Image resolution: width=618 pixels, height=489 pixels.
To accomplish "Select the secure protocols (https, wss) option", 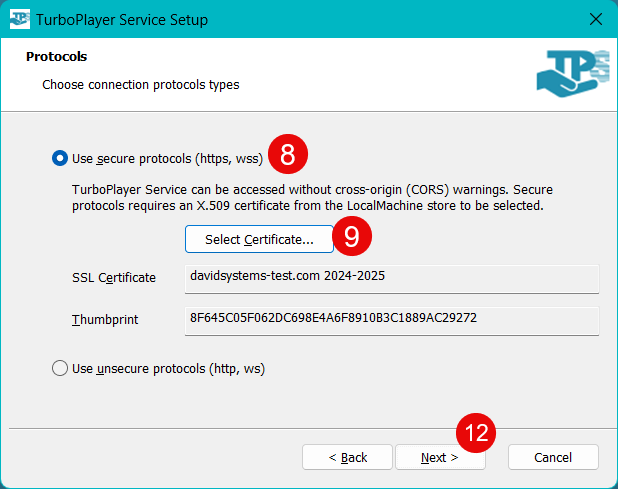I will 60,158.
